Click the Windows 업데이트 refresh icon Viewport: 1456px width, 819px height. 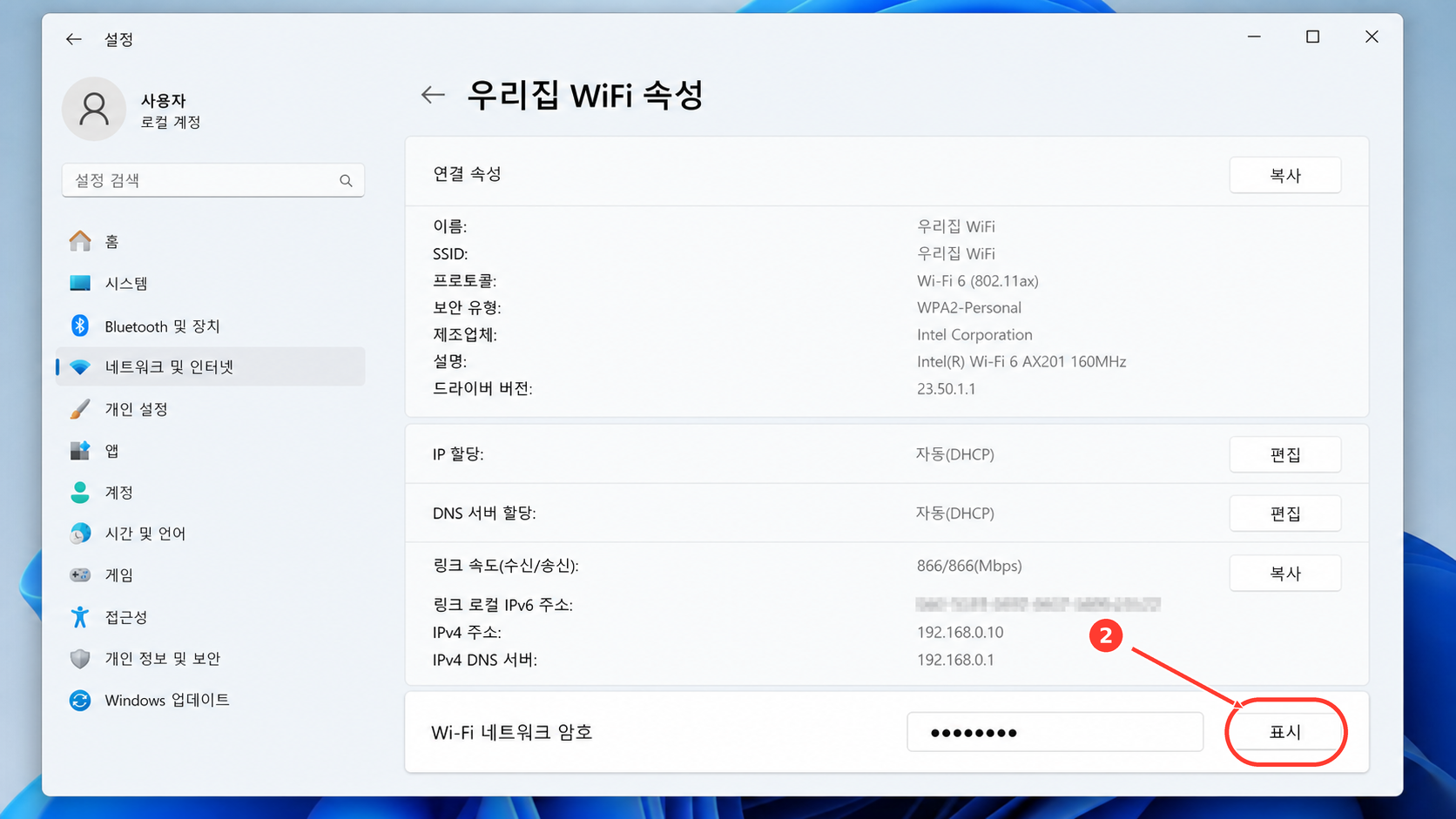[80, 701]
